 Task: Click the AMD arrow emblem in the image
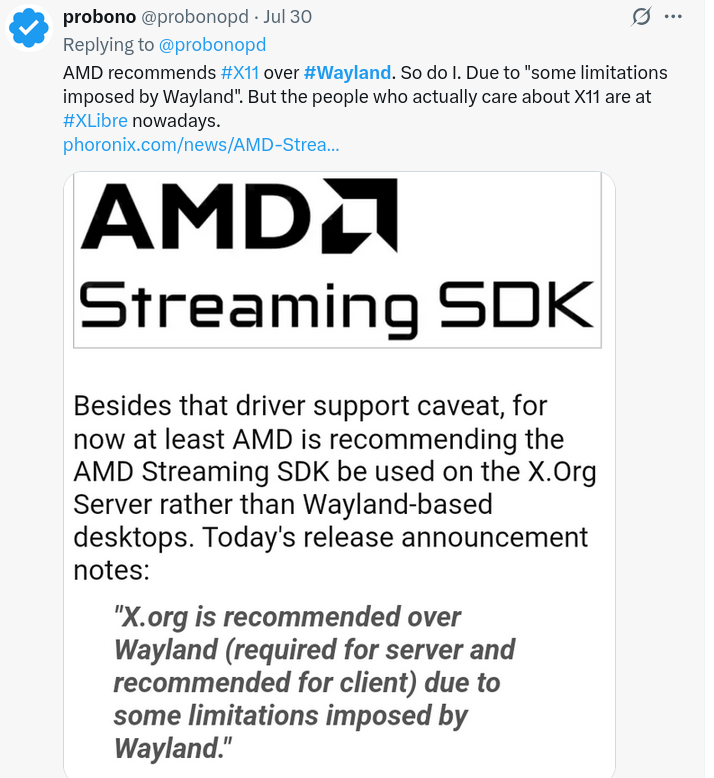click(x=359, y=215)
